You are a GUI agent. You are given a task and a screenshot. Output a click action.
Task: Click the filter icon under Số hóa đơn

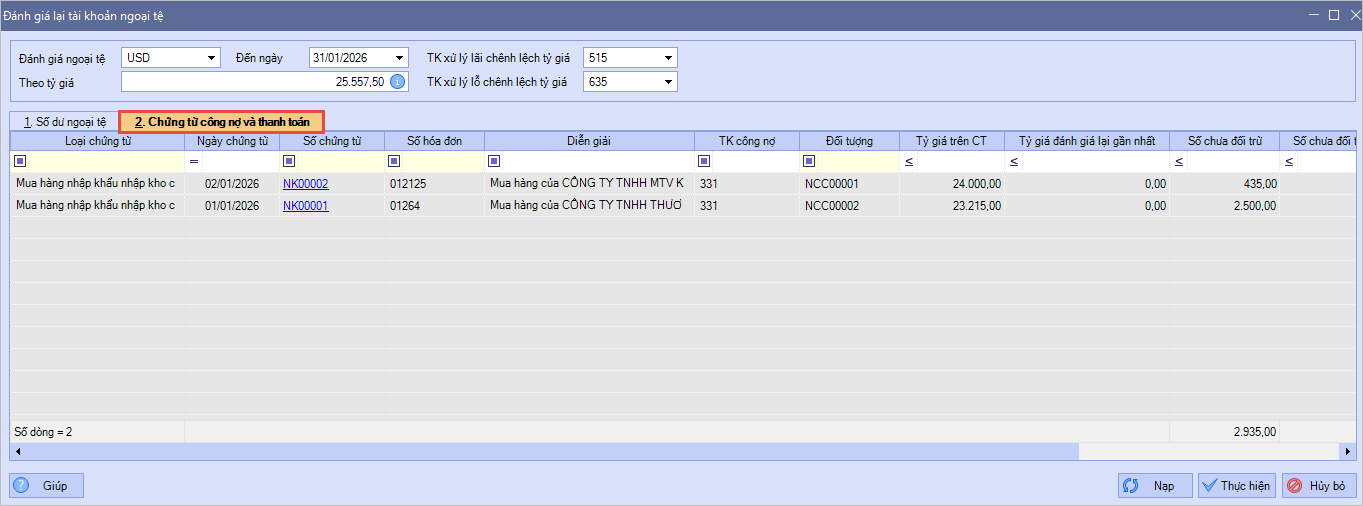click(x=394, y=161)
